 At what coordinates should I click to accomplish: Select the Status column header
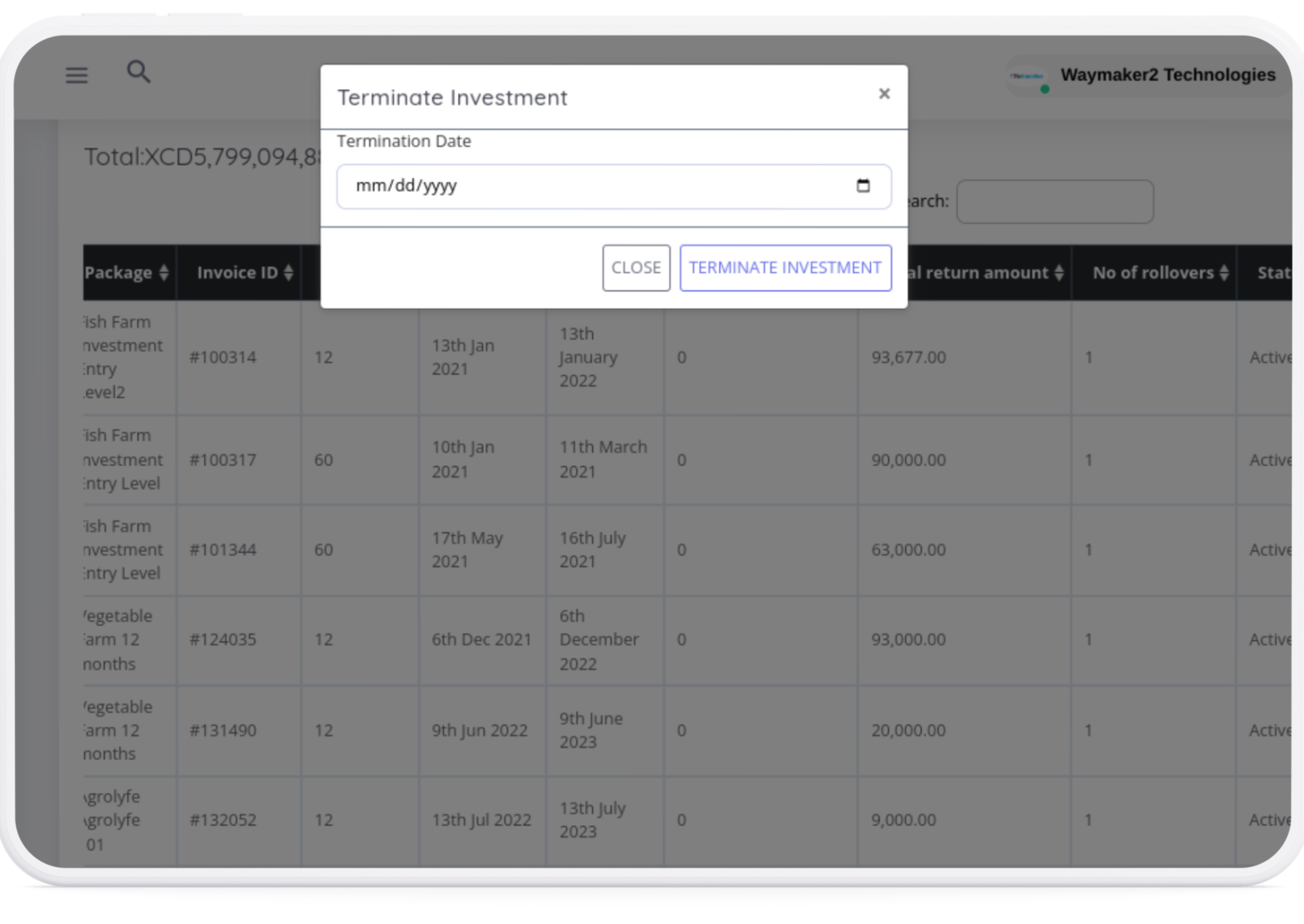1272,273
